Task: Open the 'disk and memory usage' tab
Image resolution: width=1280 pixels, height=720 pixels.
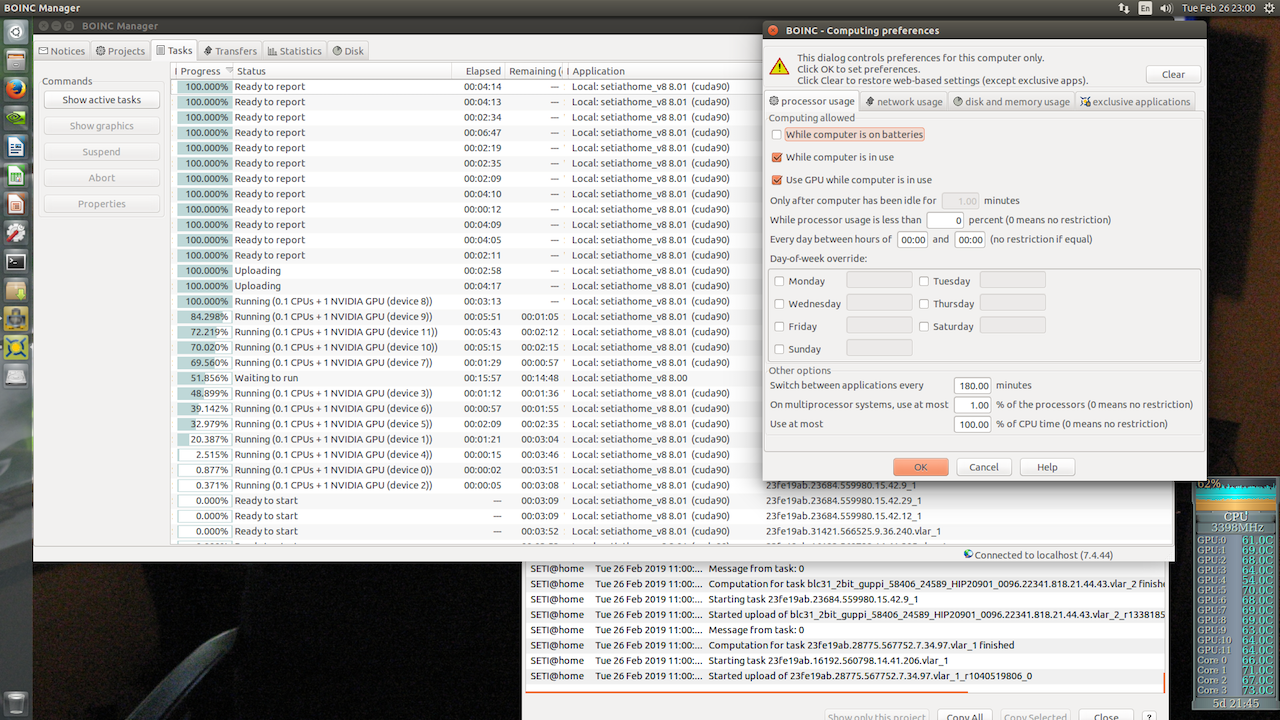Action: (x=1010, y=101)
